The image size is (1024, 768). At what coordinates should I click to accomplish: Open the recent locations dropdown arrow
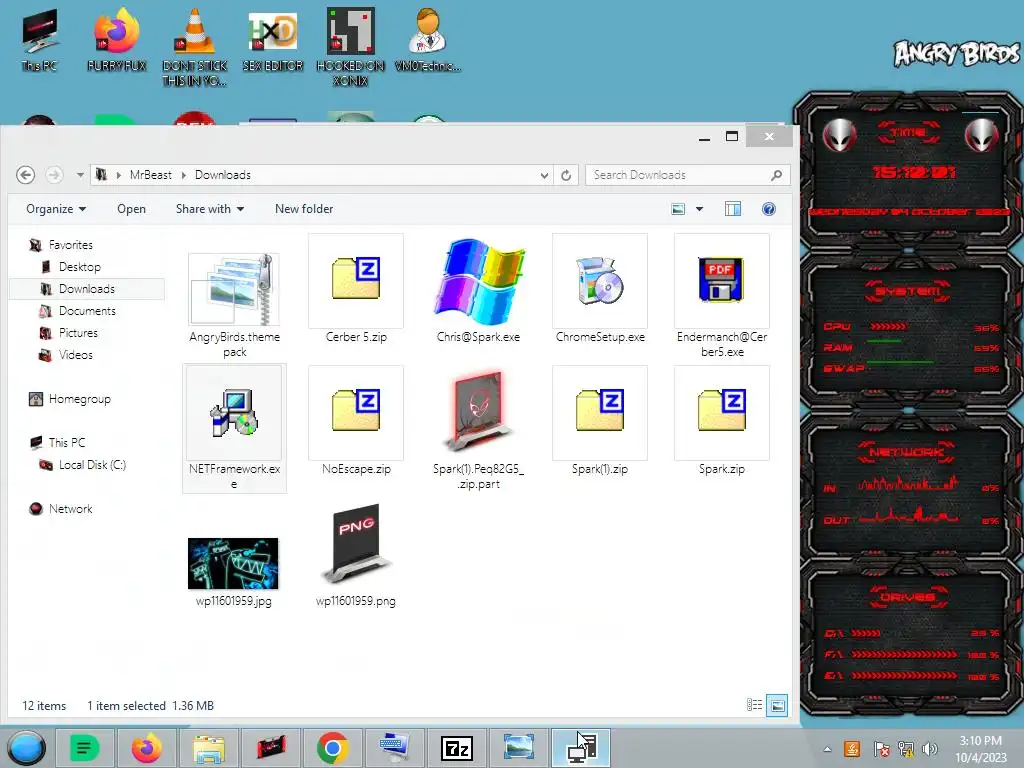point(80,175)
